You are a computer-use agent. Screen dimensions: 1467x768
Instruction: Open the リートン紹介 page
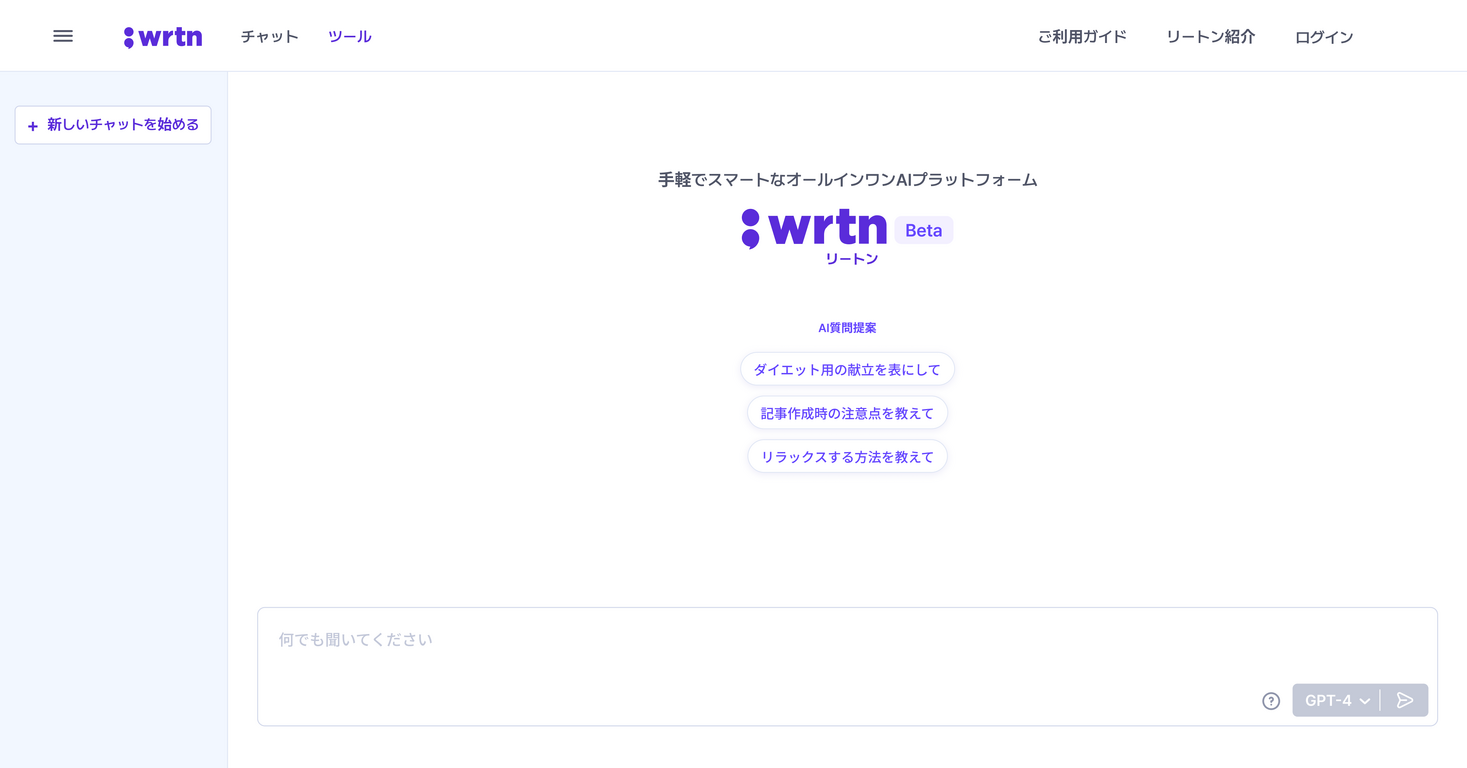point(1209,36)
